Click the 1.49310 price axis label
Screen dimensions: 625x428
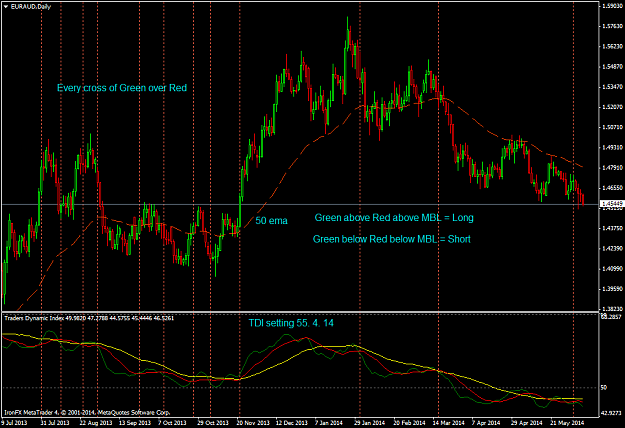[x=612, y=147]
